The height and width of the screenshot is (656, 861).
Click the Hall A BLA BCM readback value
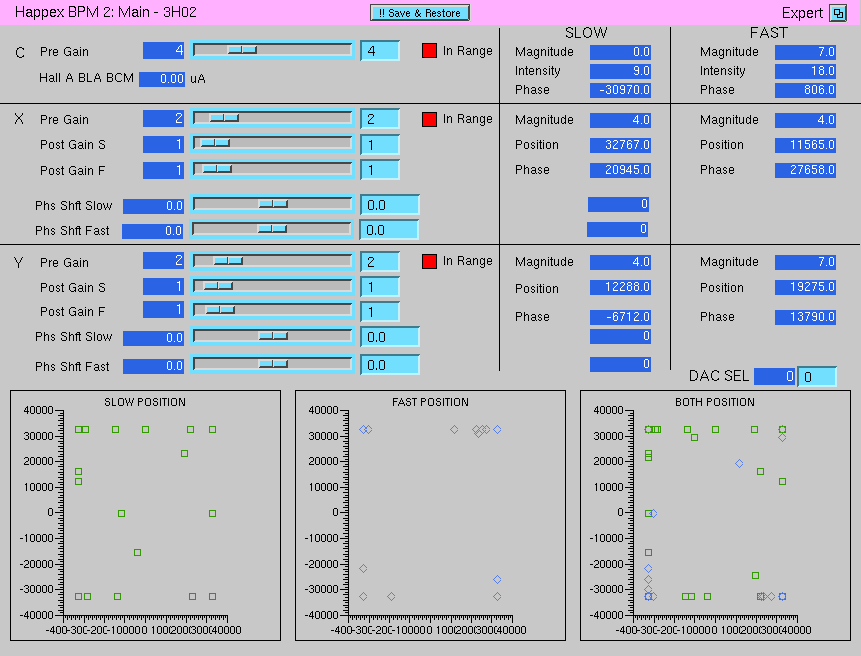click(162, 79)
